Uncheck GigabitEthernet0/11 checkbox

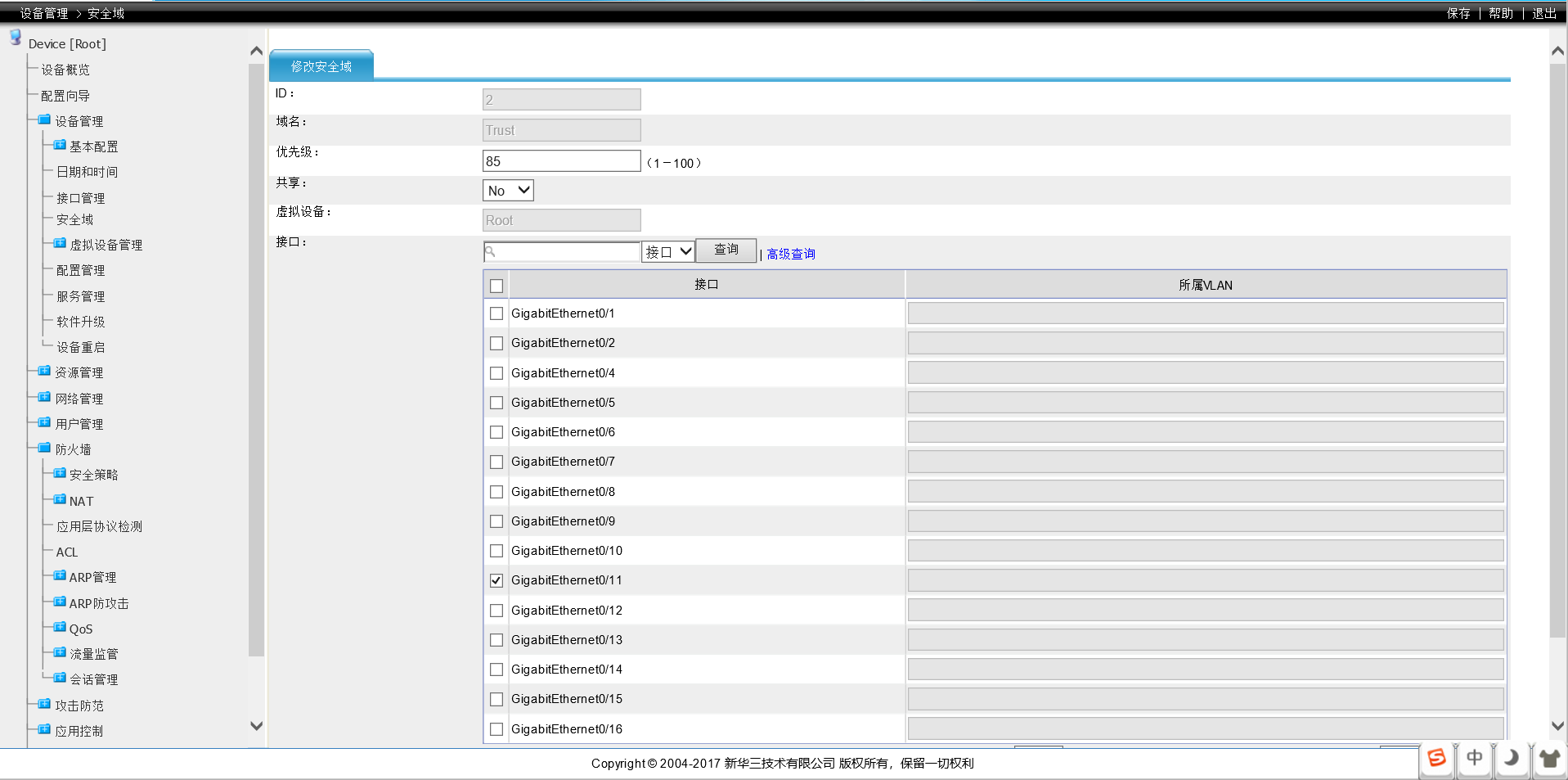click(496, 580)
